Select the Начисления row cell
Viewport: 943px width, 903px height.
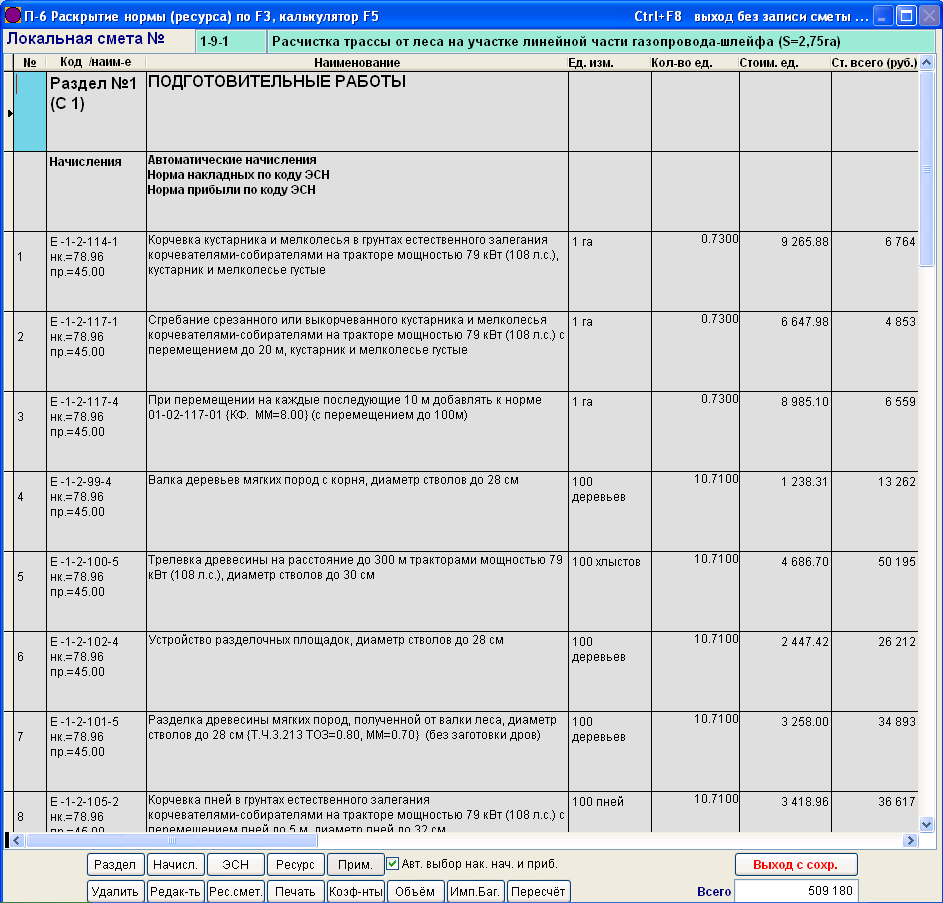(x=96, y=191)
